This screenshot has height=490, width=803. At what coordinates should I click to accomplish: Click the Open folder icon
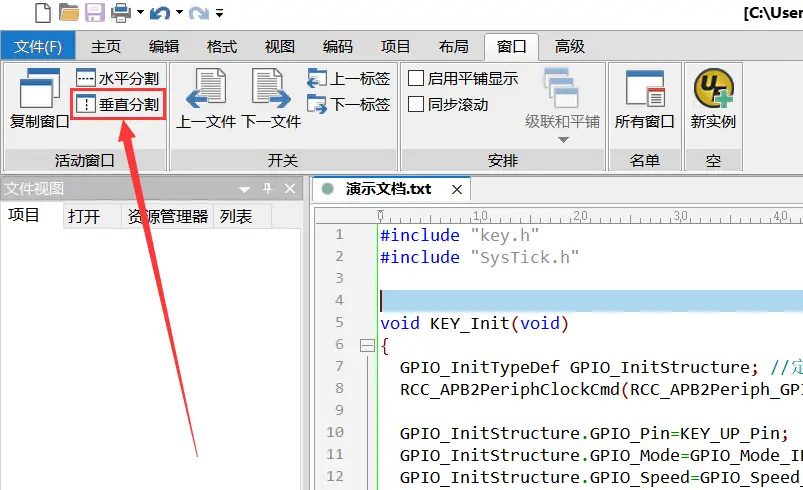tap(68, 12)
